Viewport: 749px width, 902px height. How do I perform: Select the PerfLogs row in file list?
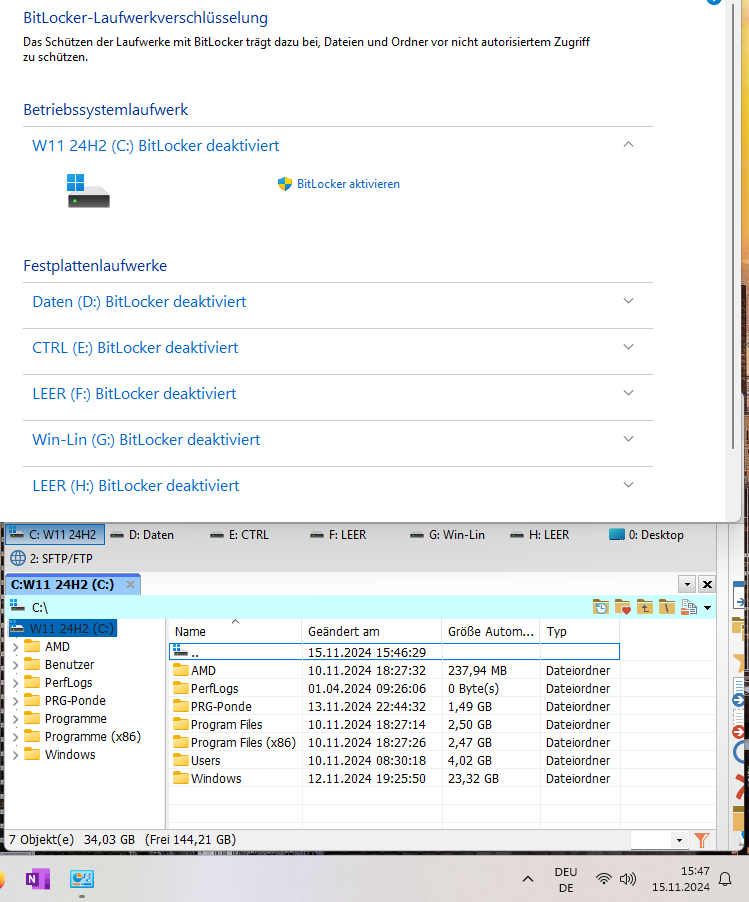(394, 688)
